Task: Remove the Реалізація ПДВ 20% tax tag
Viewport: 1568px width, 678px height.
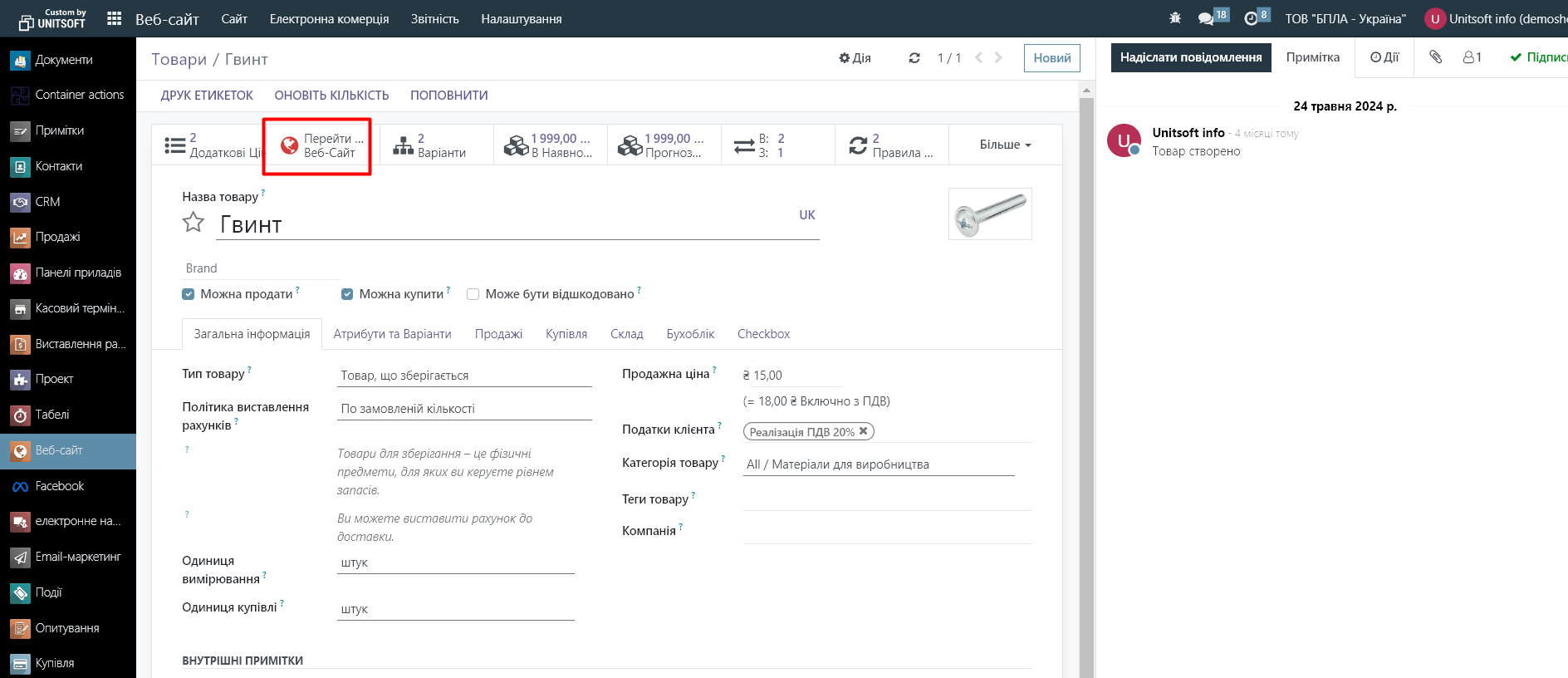Action: coord(864,431)
